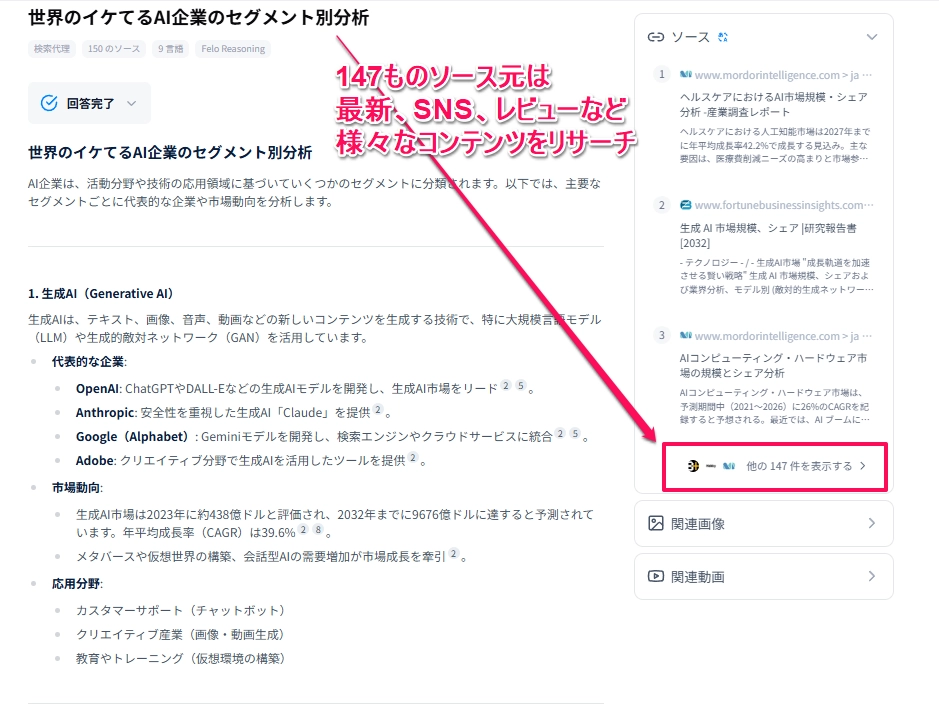Click citation 2 after 市場成長を牽引
Viewport: 939px width, 719px height.
453,553
